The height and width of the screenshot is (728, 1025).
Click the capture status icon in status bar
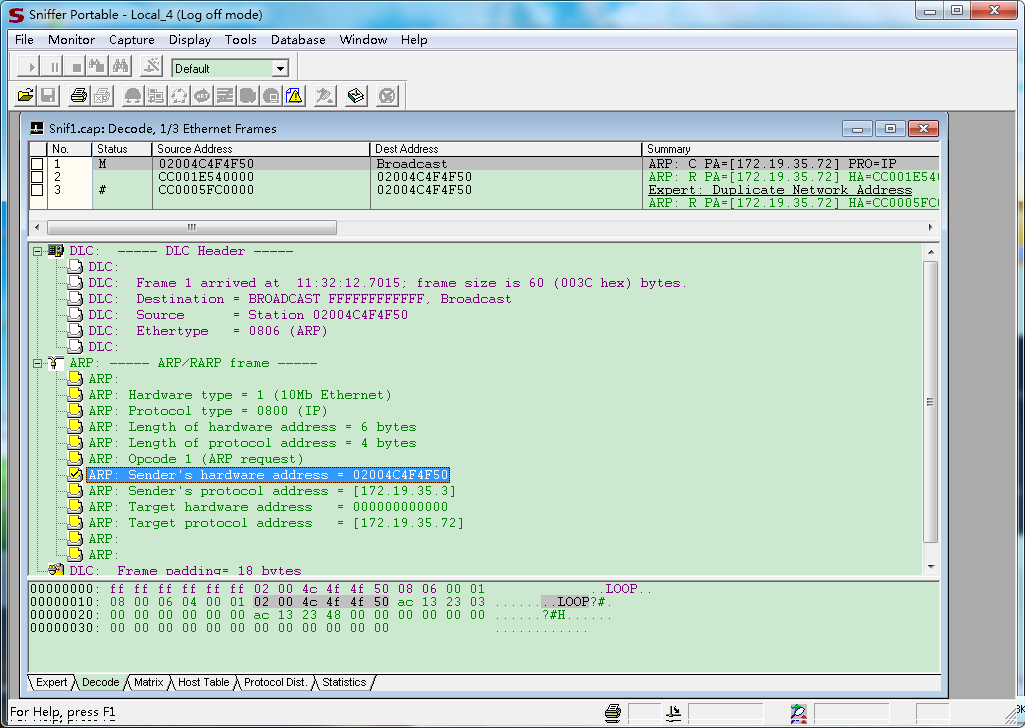pyautogui.click(x=673, y=713)
